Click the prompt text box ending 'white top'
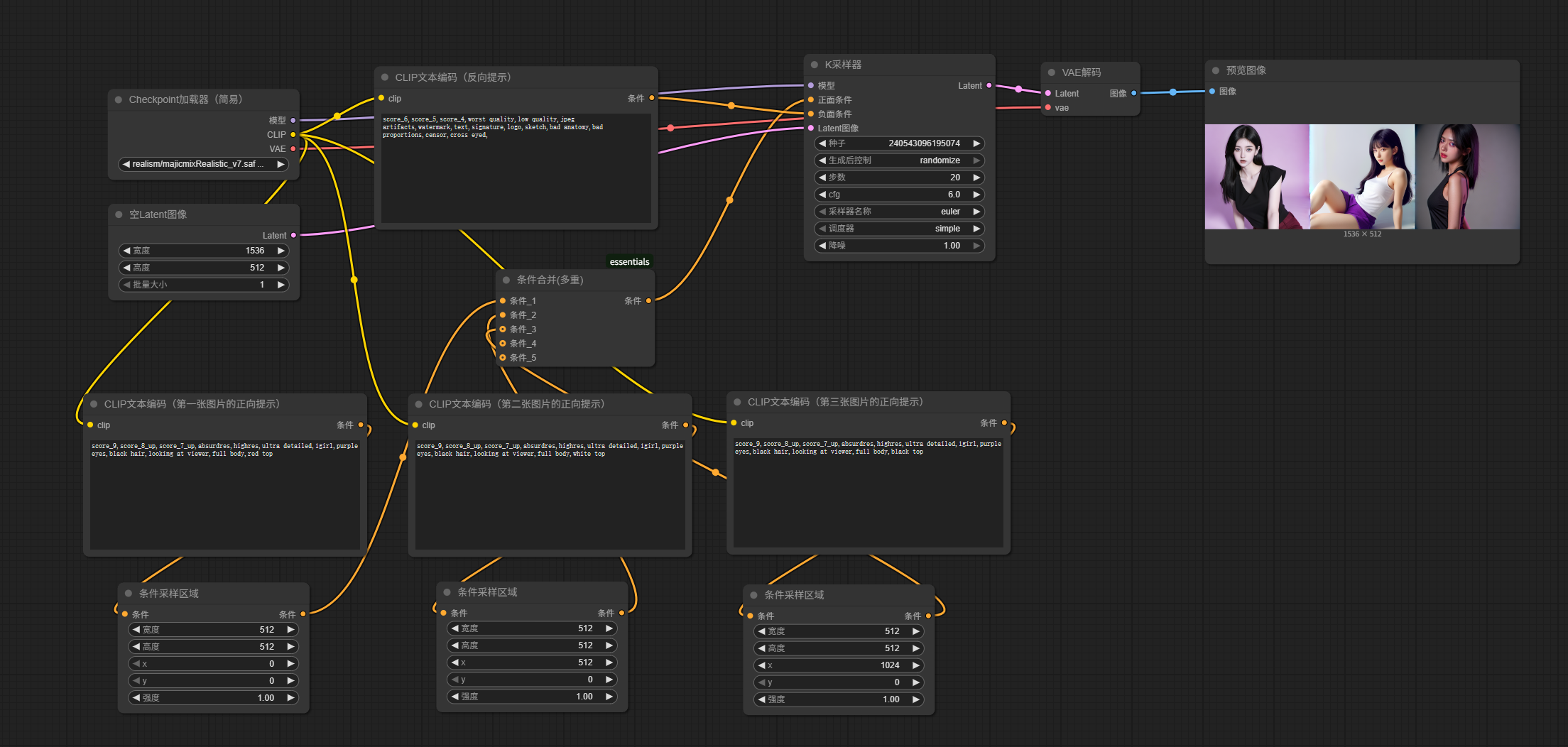Image resolution: width=1568 pixels, height=747 pixels. (550, 494)
